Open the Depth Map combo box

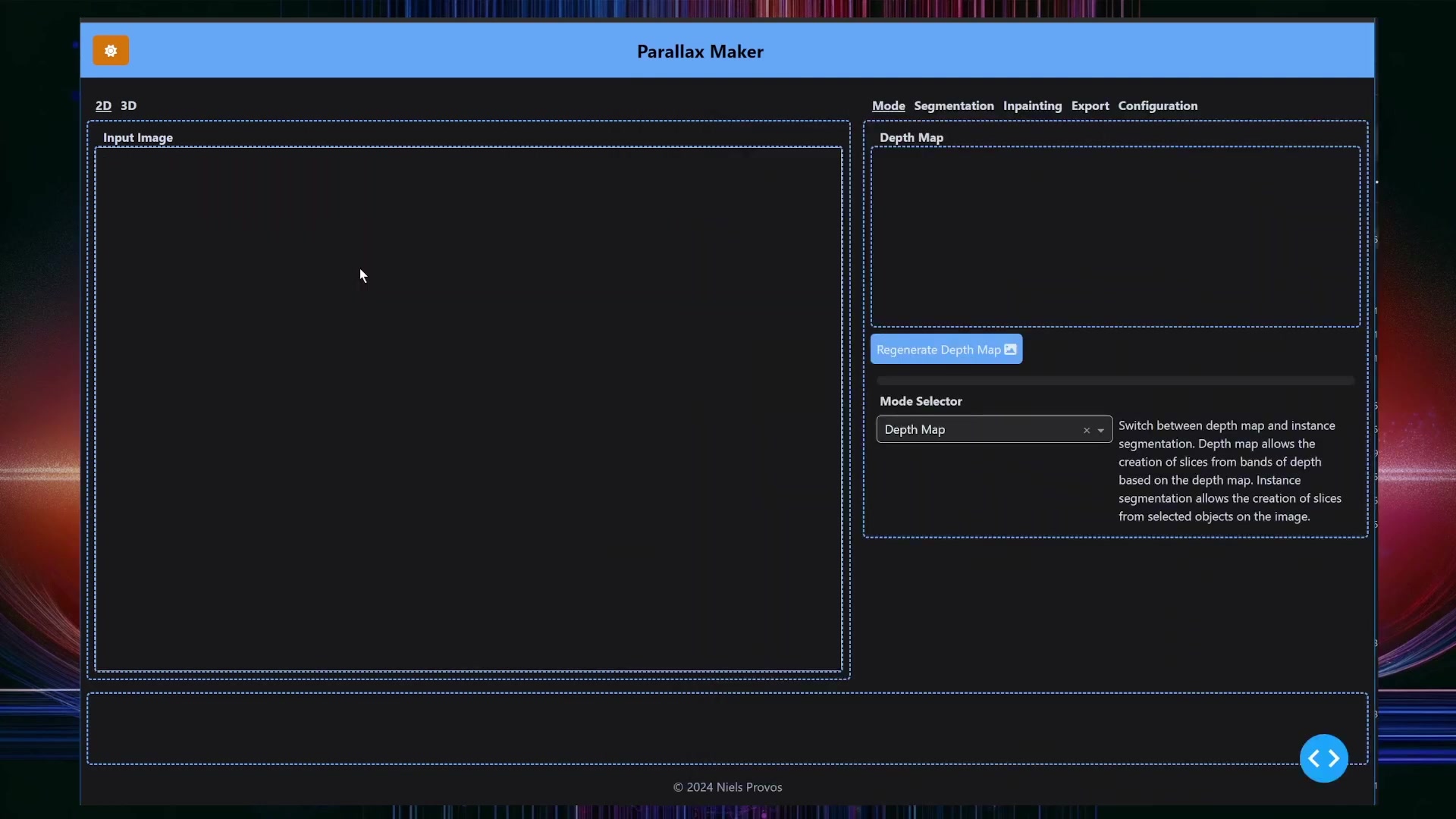coord(994,429)
